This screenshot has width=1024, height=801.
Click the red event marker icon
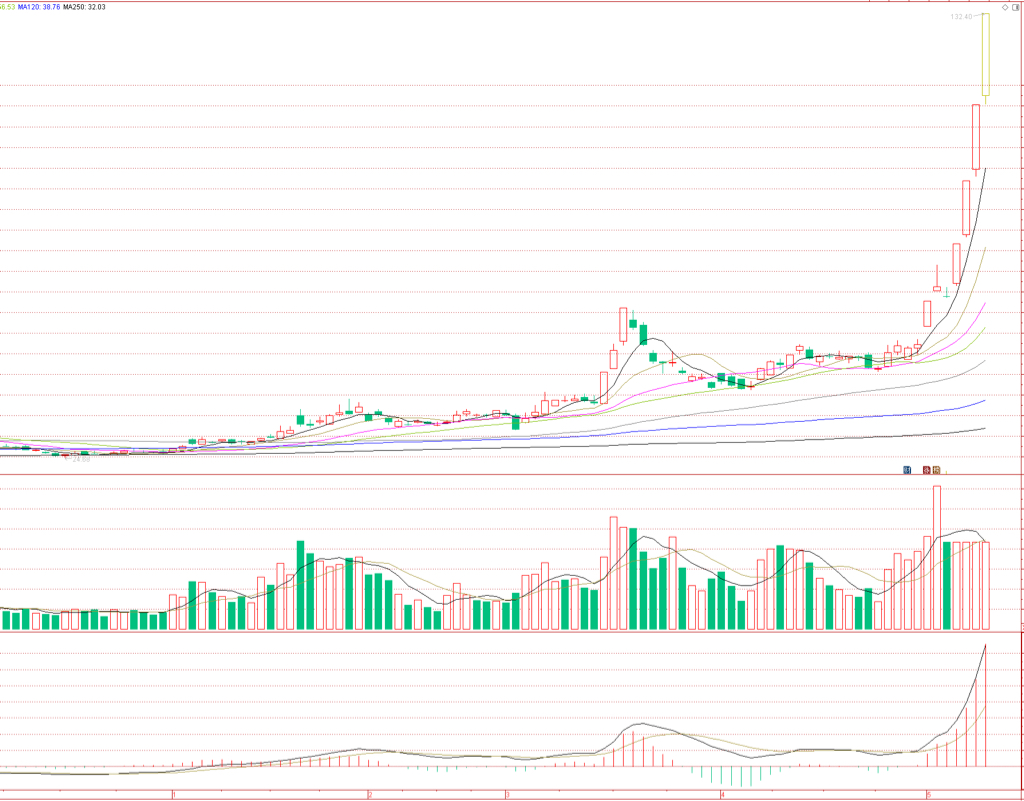927,470
